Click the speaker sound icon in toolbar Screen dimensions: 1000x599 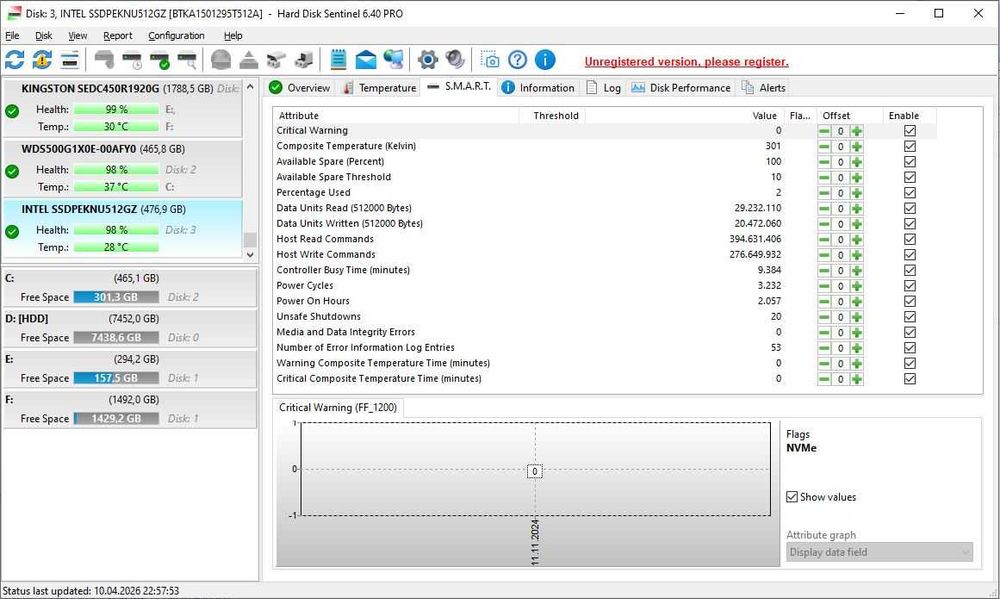[x=455, y=60]
